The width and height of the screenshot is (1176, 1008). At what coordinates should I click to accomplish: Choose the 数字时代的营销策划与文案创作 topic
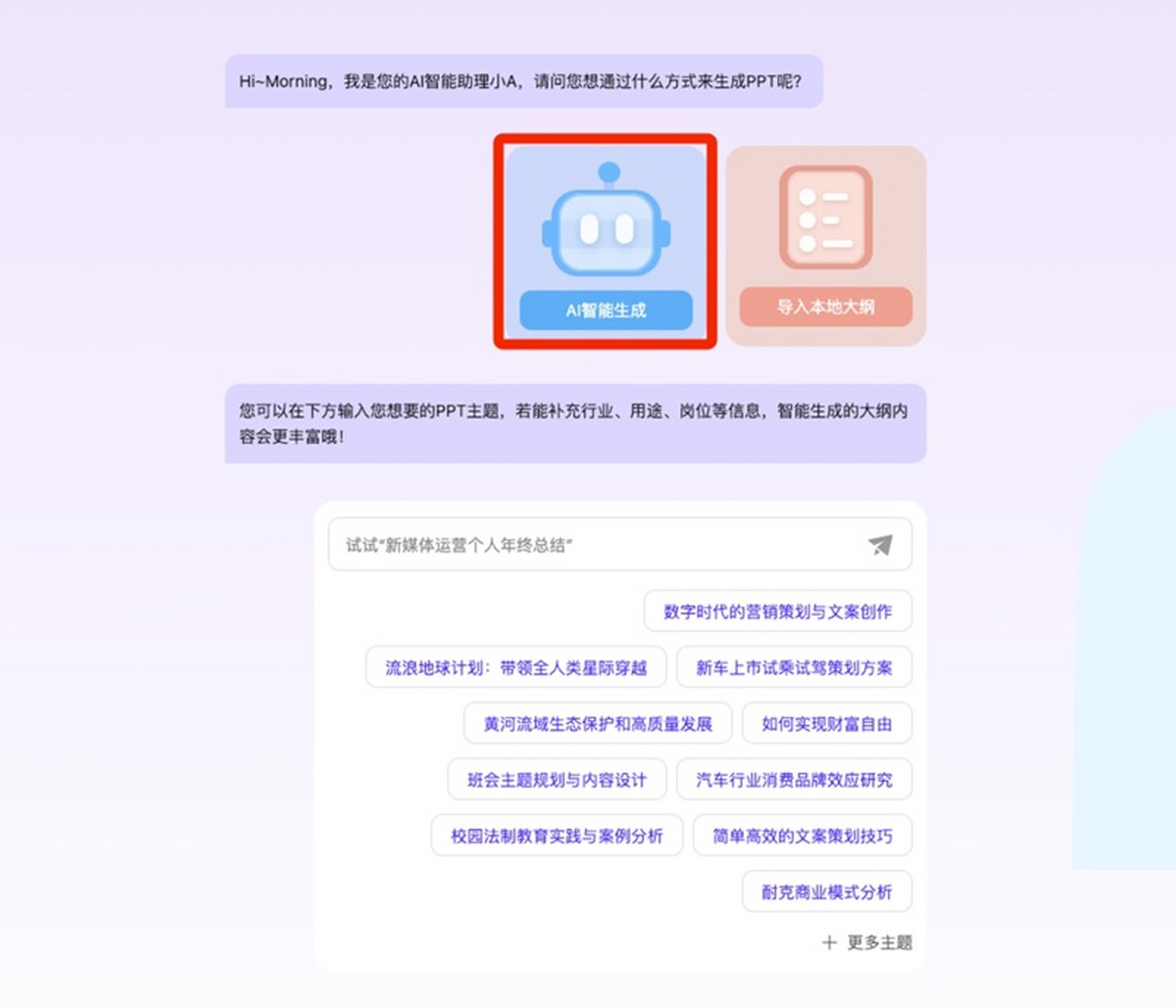(x=777, y=611)
